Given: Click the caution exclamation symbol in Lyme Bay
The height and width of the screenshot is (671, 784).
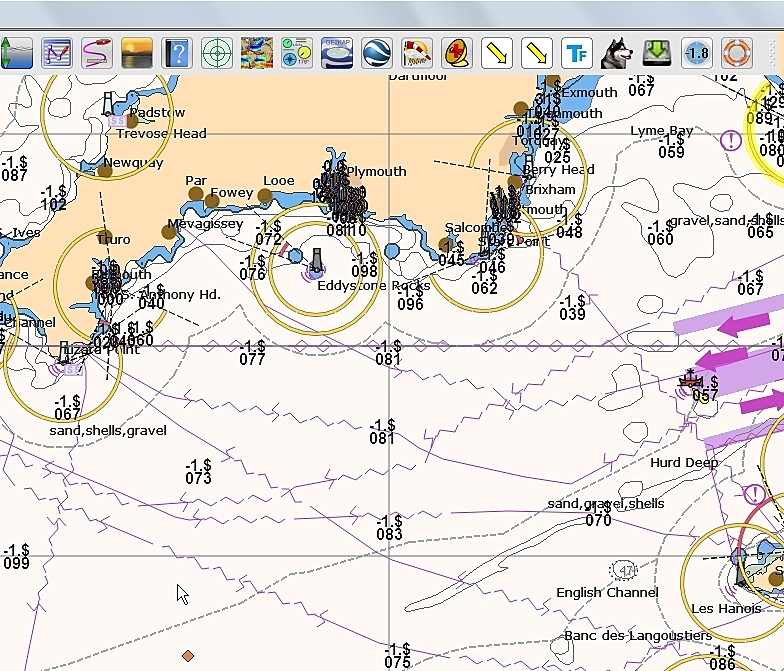Looking at the screenshot, I should pos(730,140).
